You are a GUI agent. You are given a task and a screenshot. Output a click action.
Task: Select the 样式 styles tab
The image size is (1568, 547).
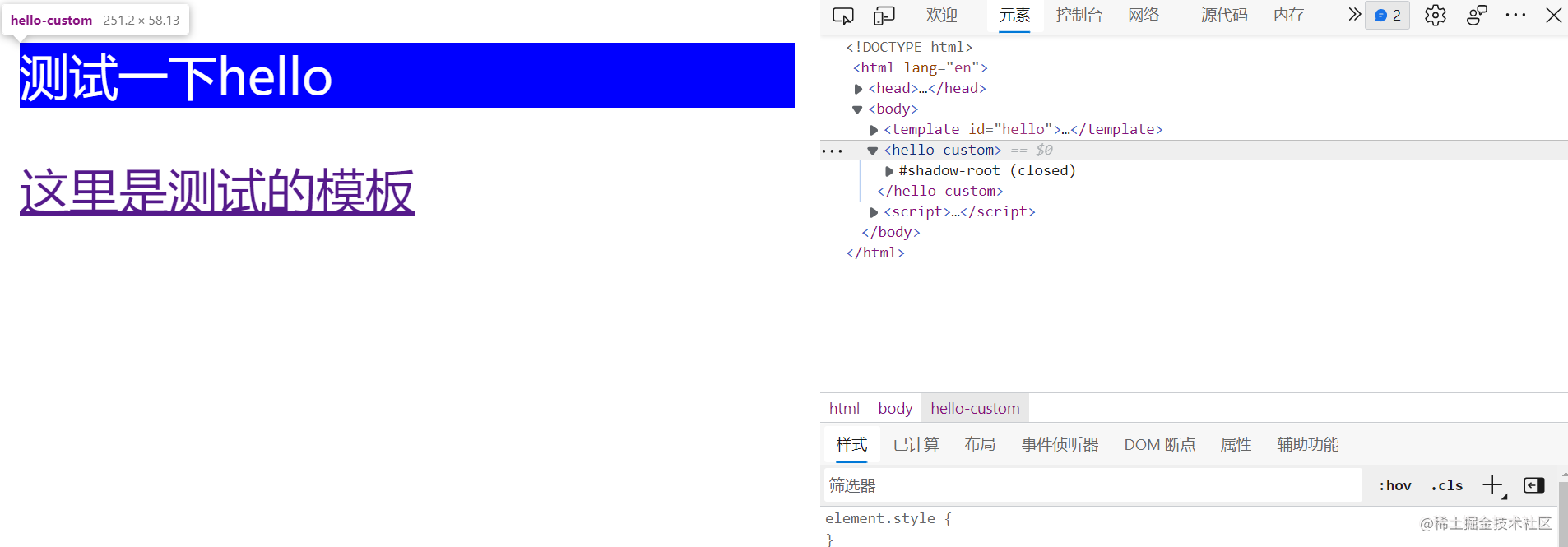851,444
